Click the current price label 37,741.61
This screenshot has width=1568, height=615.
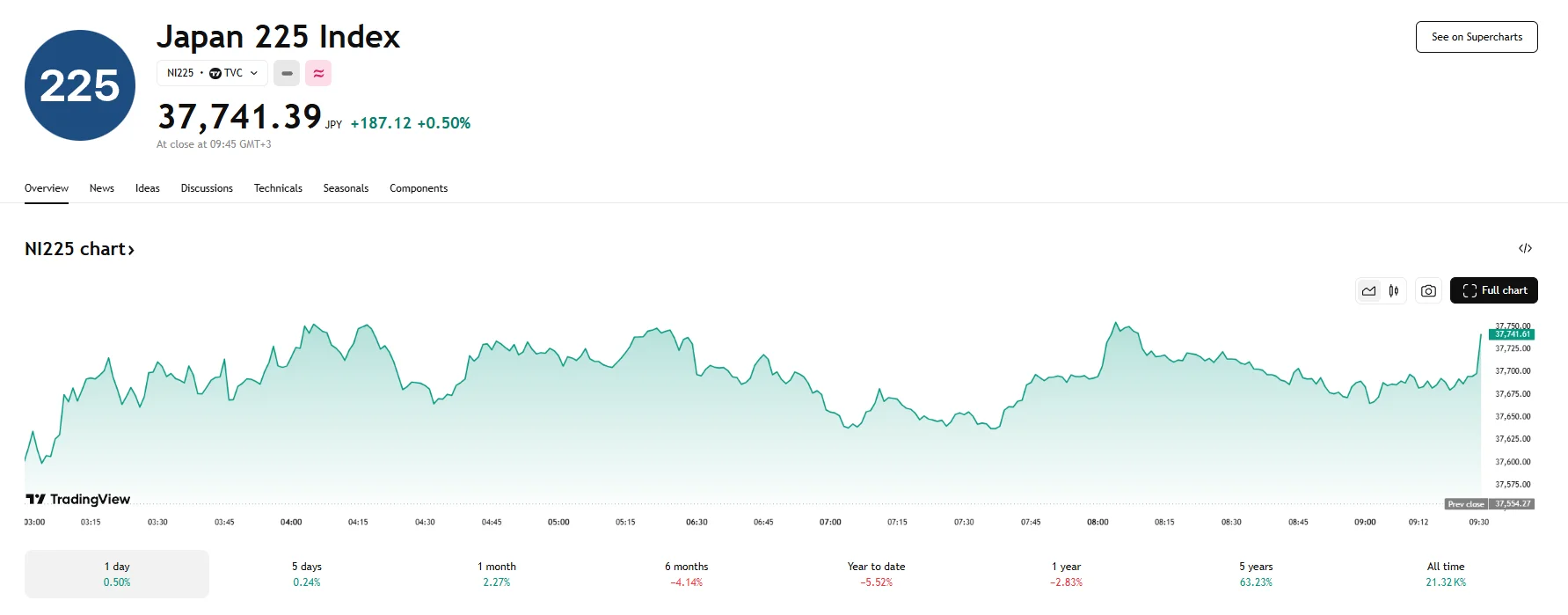pos(1512,334)
